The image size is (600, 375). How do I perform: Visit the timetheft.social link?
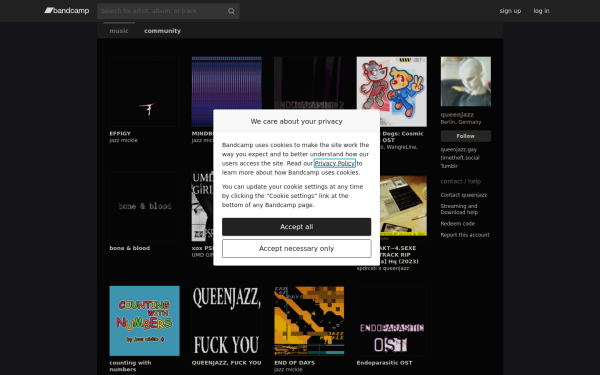pos(460,158)
